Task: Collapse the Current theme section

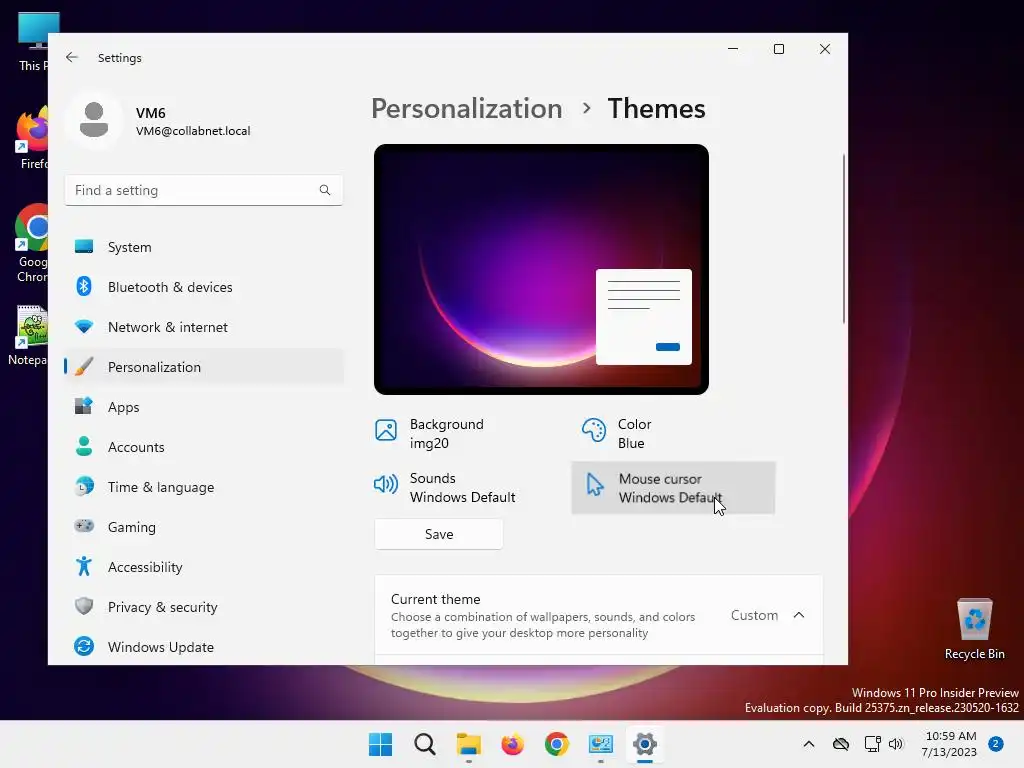Action: [799, 615]
